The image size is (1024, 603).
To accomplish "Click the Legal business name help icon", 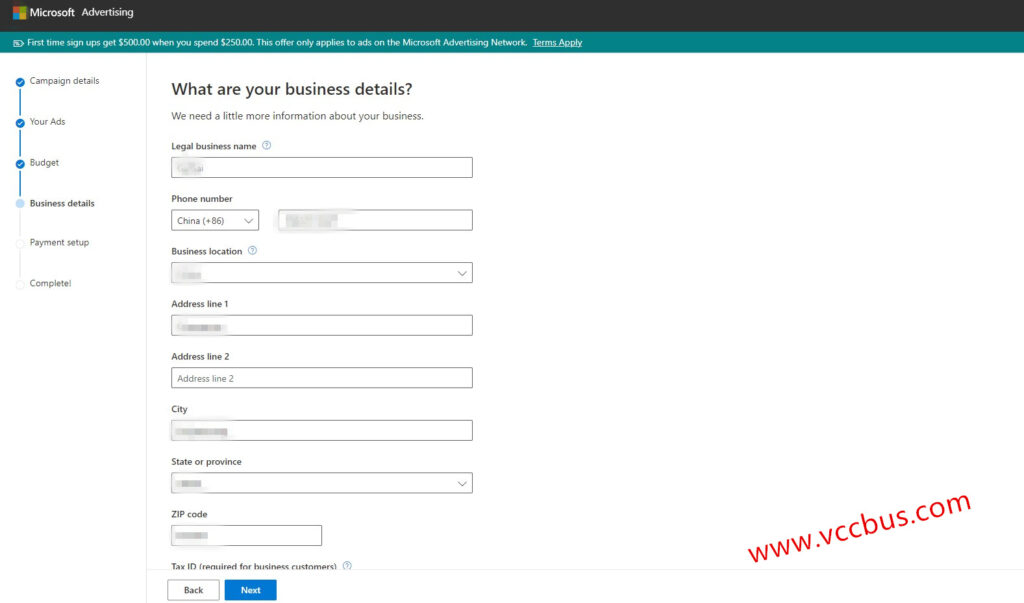I will (267, 145).
